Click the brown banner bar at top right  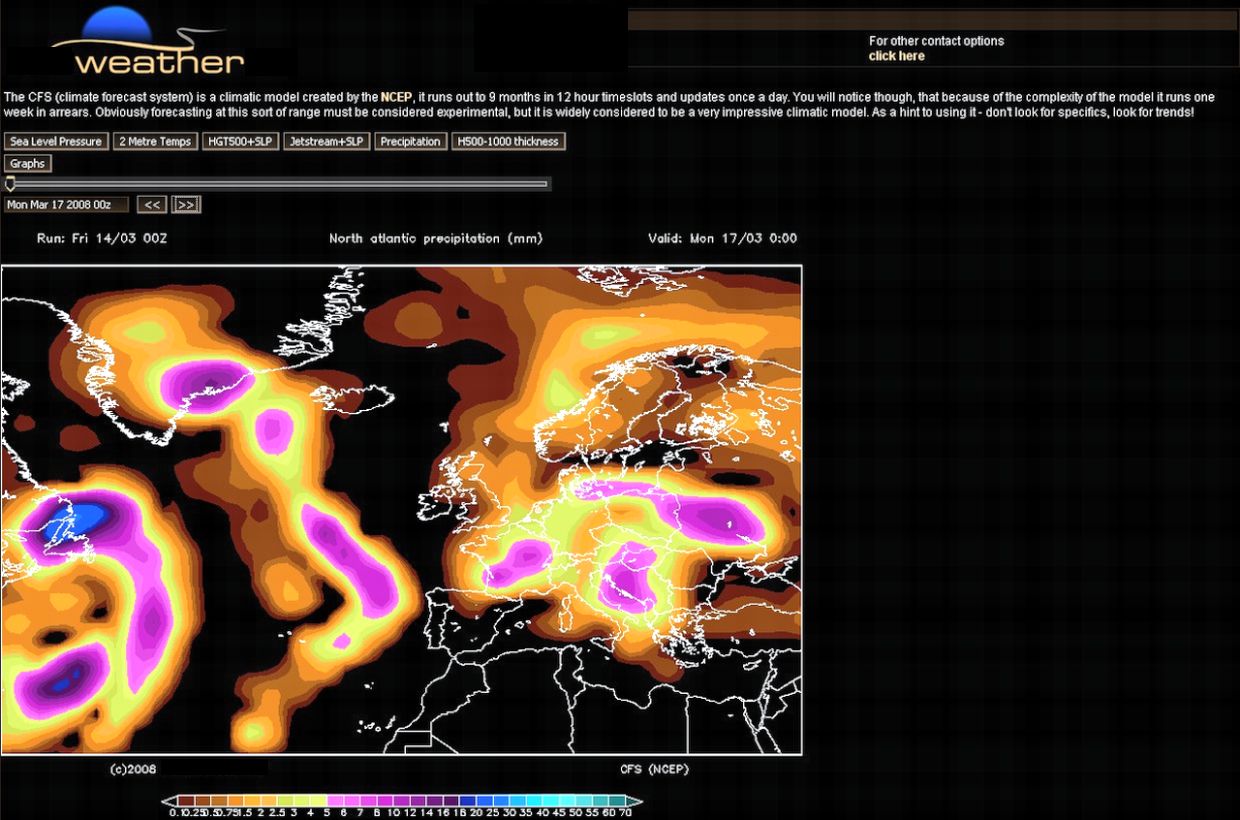pos(932,20)
